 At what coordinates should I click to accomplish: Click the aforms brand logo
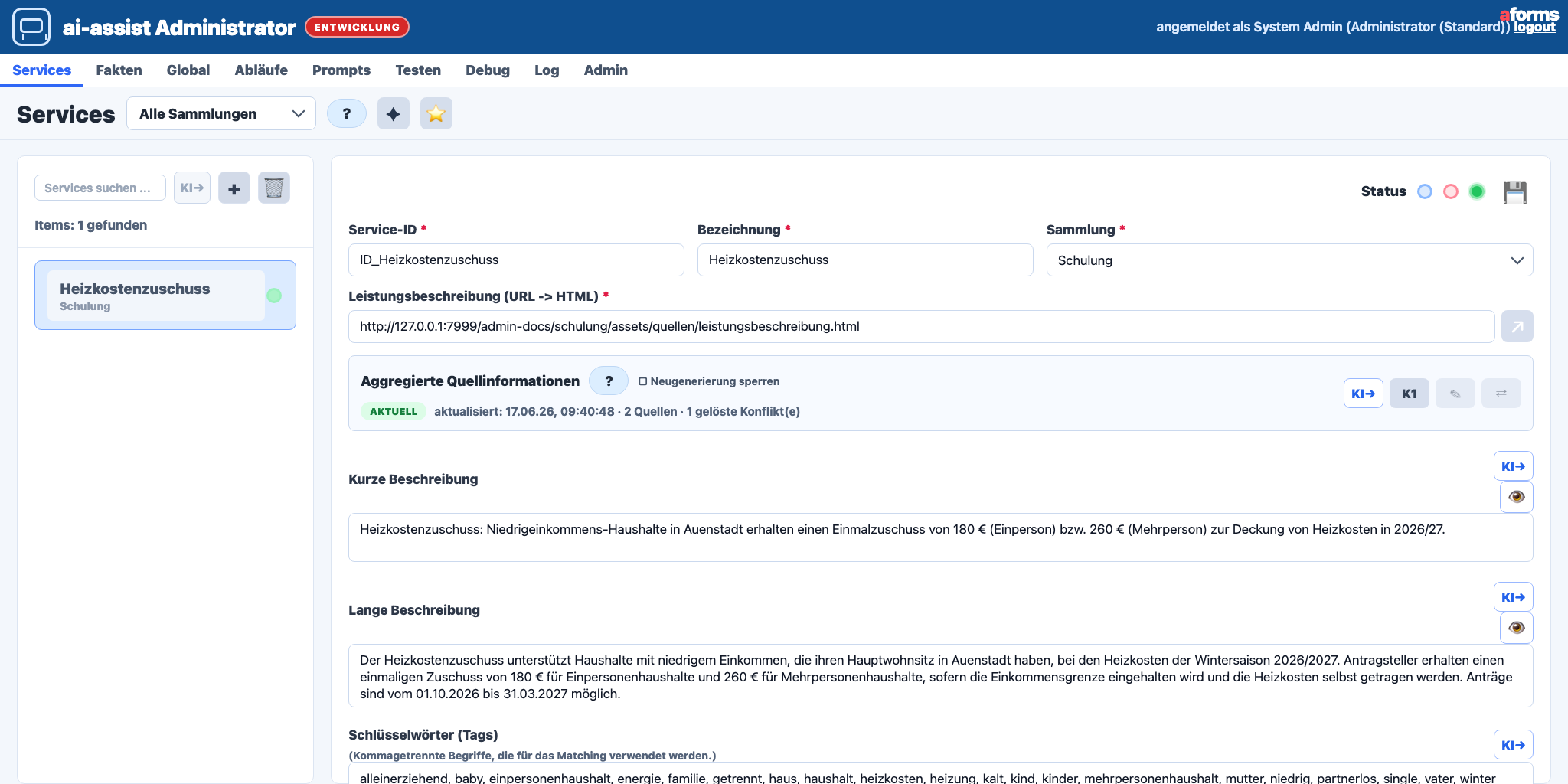1529,14
